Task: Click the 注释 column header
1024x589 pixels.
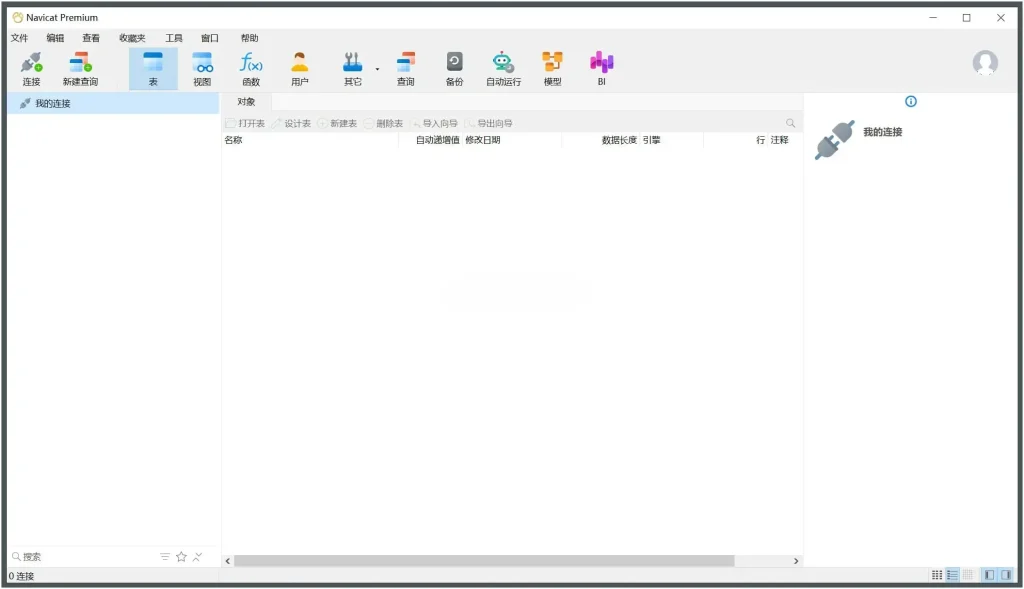Action: 779,140
